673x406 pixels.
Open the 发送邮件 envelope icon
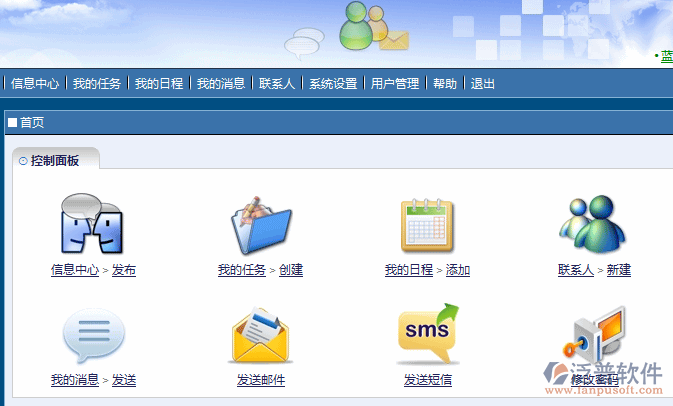click(260, 336)
